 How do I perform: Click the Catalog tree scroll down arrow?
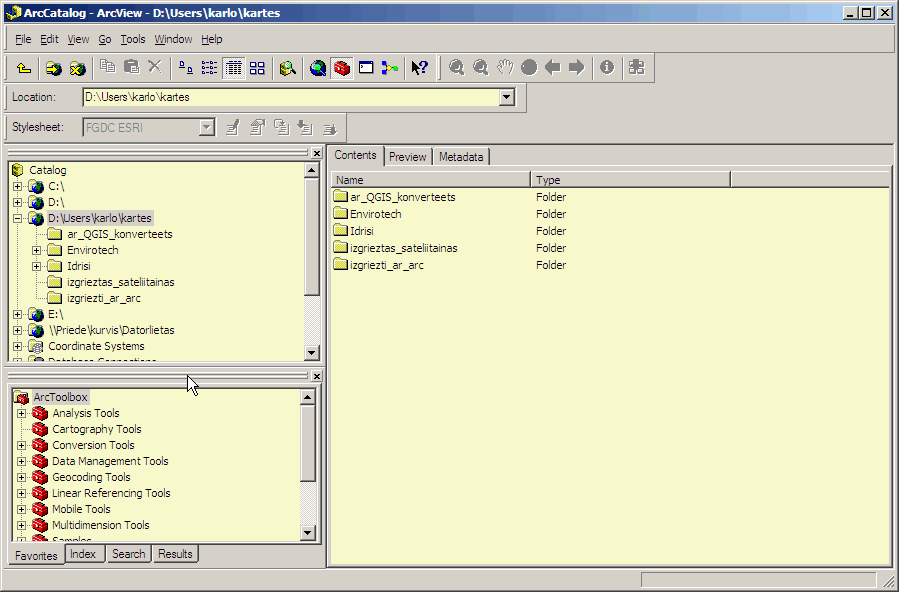[311, 352]
